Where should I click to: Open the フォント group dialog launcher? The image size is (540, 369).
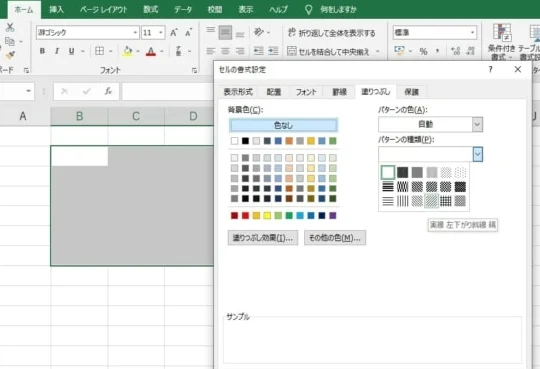pos(194,71)
